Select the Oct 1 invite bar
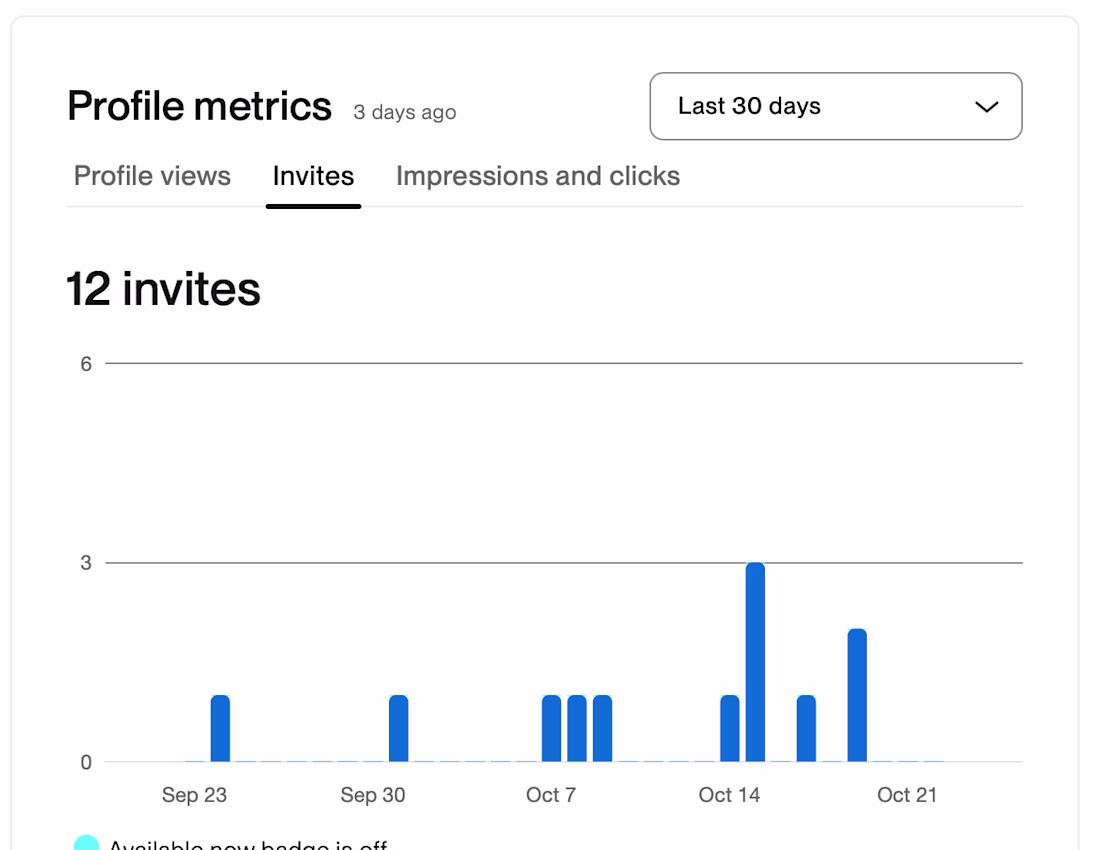 (398, 728)
